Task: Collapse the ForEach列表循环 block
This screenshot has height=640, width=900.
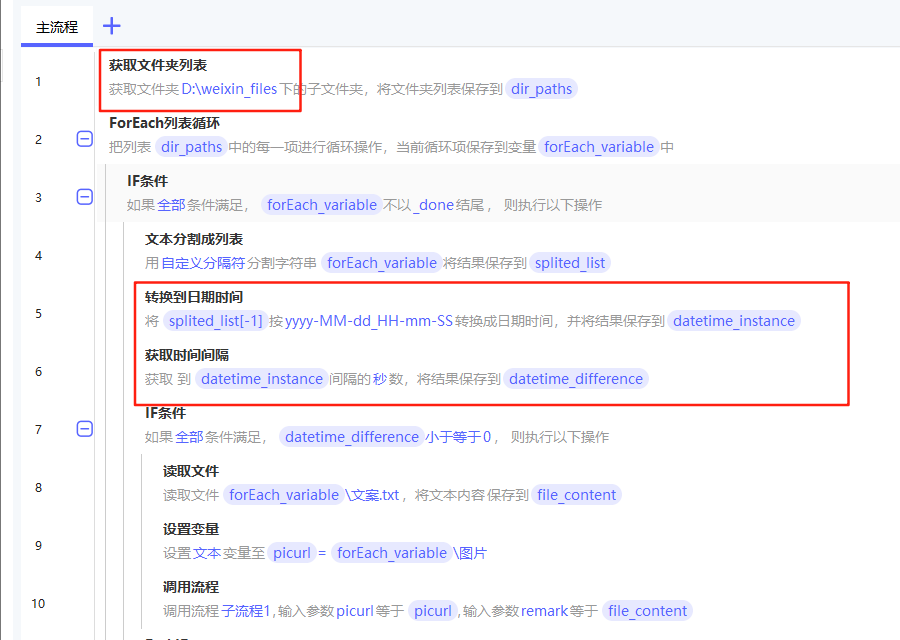Action: pos(85,139)
